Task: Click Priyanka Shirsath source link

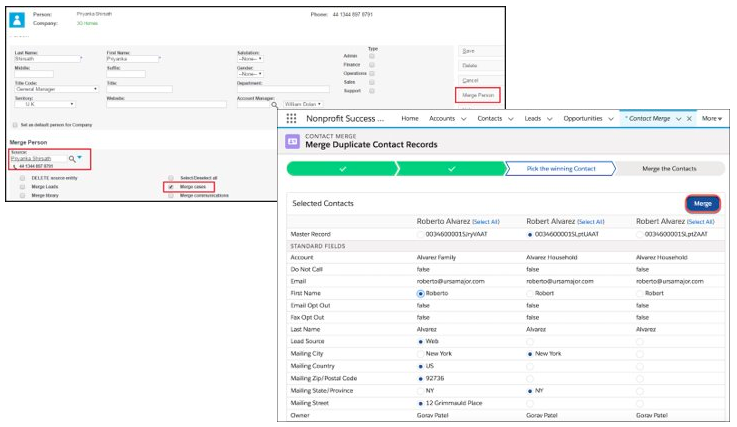Action: pos(31,159)
